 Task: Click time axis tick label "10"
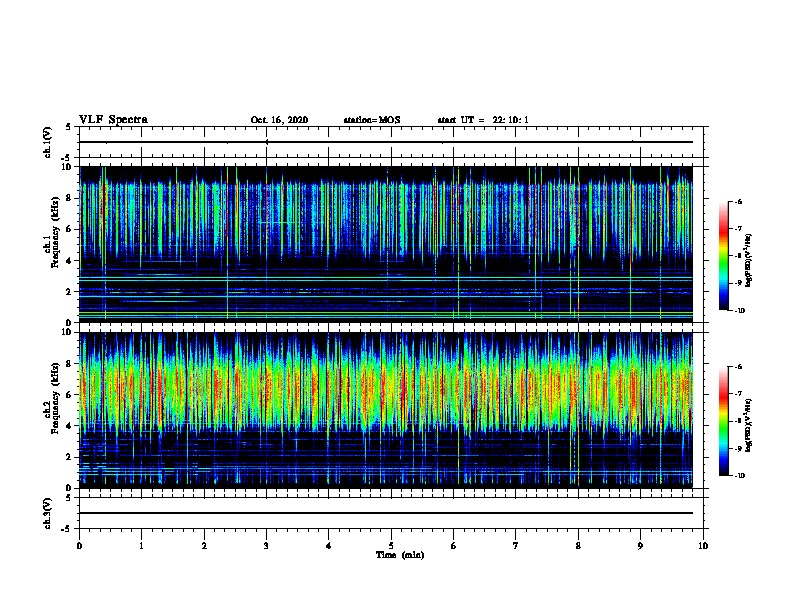click(703, 546)
